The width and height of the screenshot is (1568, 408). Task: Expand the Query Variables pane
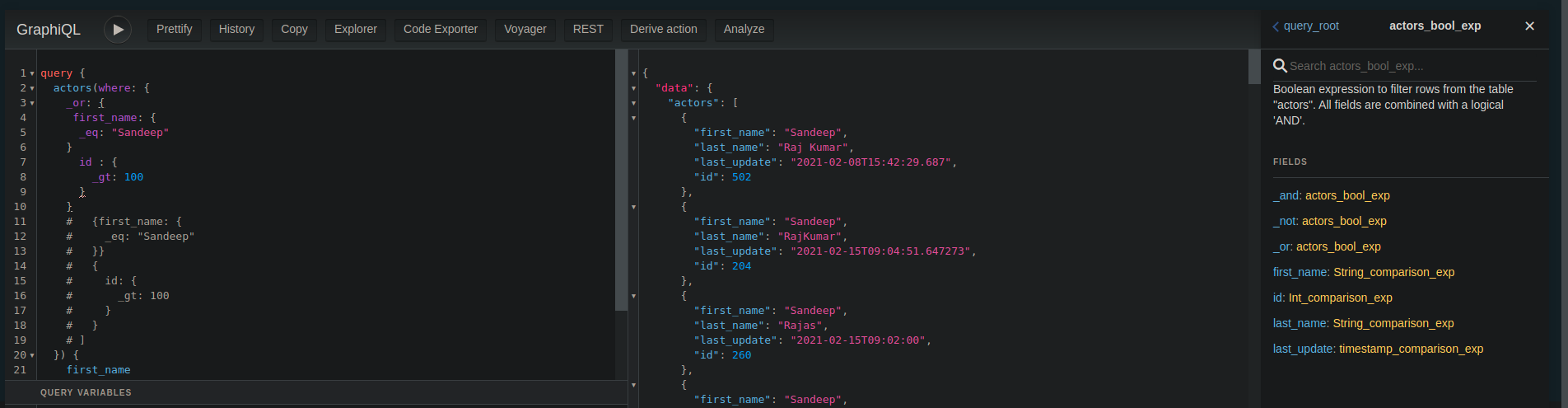316,392
